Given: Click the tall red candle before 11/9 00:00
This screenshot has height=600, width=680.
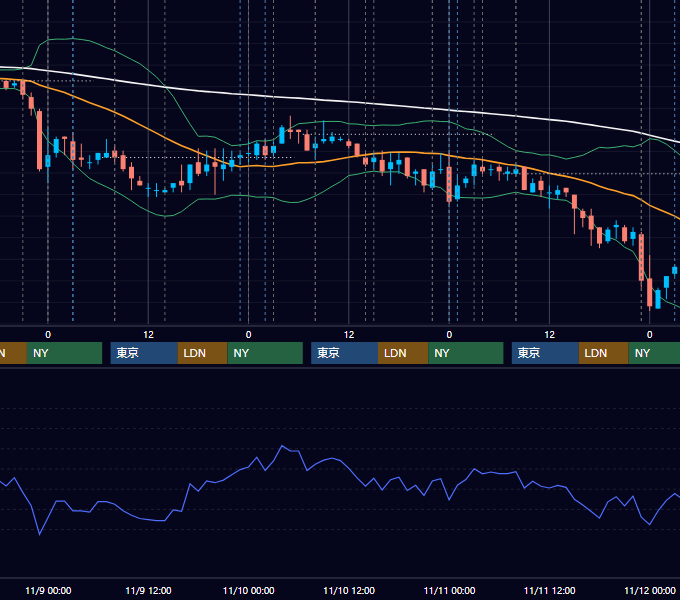Looking at the screenshot, I should (39, 140).
